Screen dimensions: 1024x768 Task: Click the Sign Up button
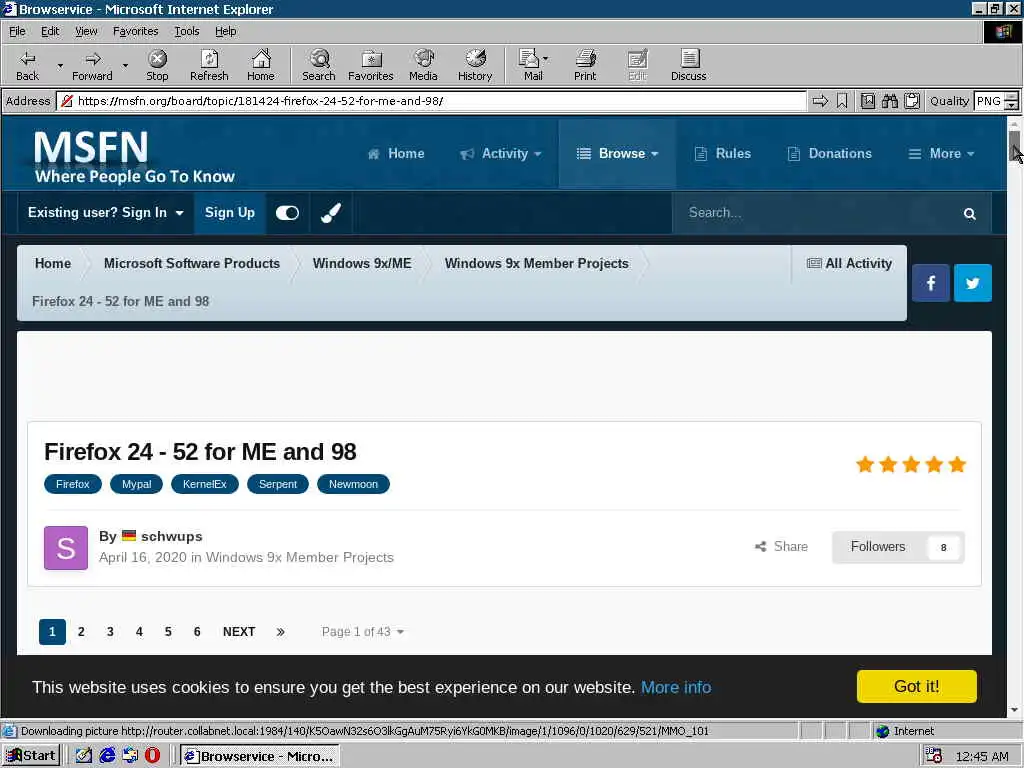(230, 212)
